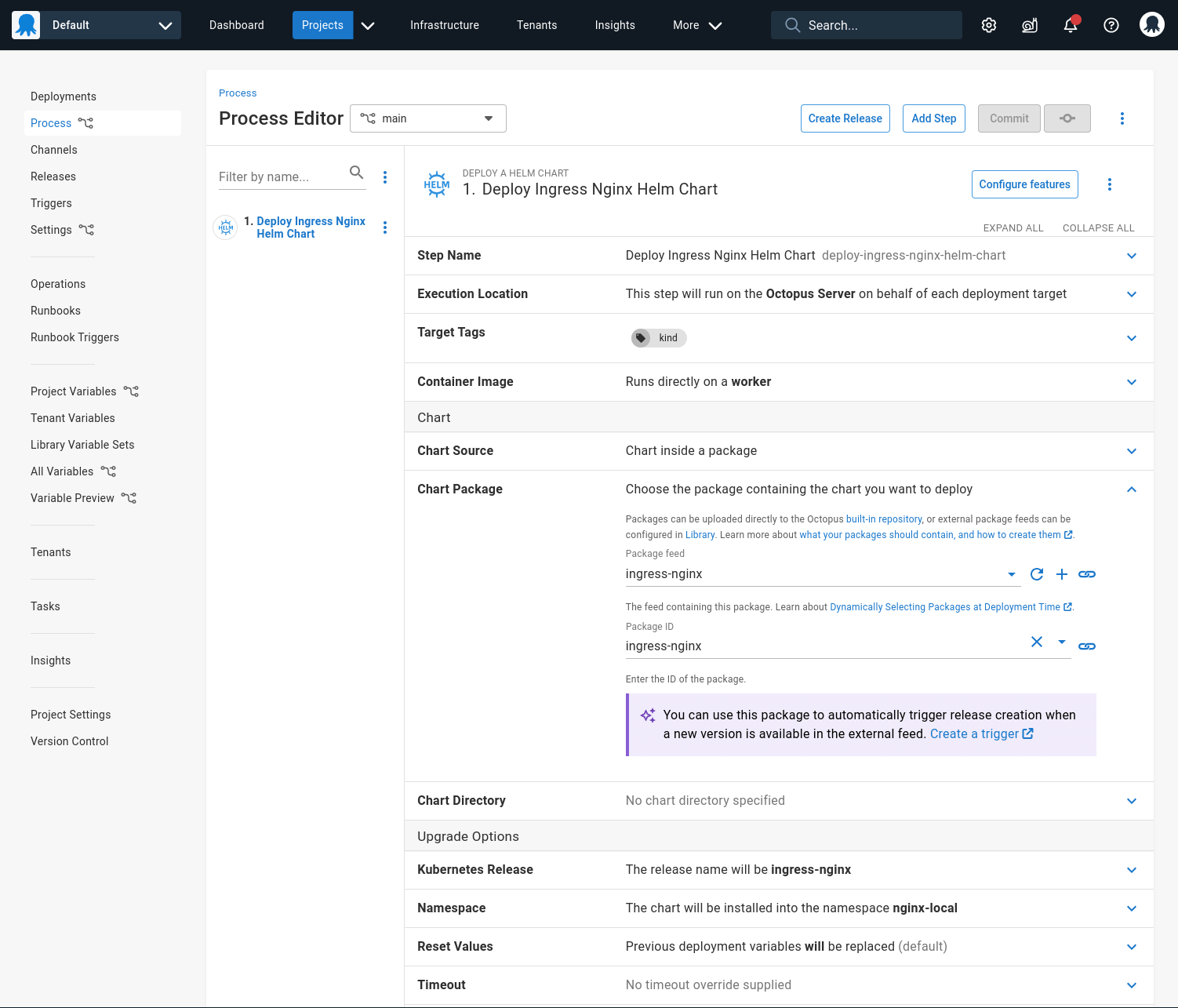Open the main branch selector
Image resolution: width=1178 pixels, height=1008 pixels.
(428, 118)
